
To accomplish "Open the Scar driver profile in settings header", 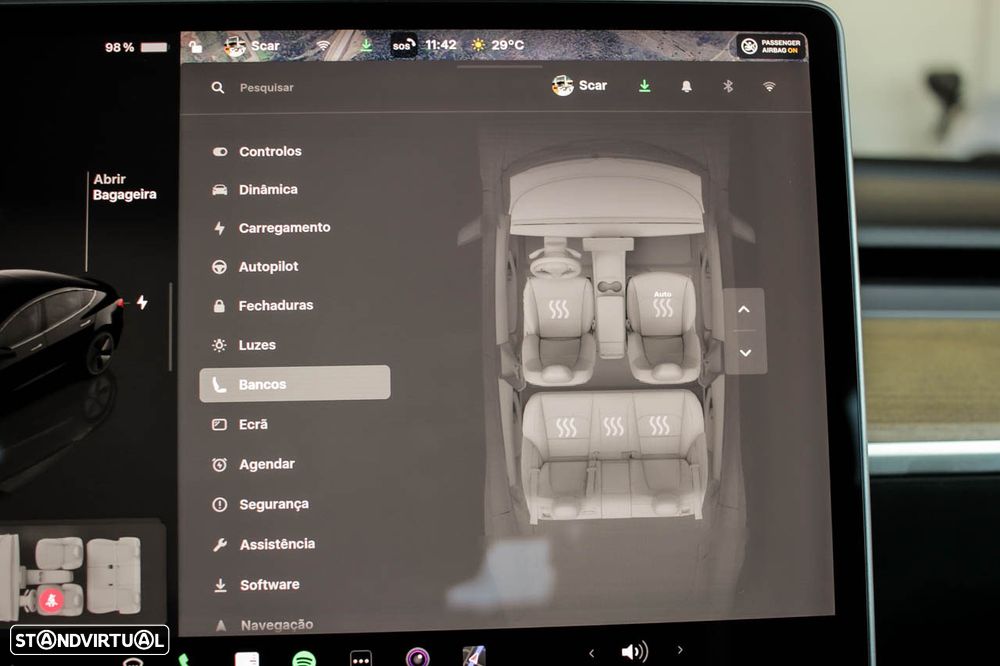I will pos(579,85).
